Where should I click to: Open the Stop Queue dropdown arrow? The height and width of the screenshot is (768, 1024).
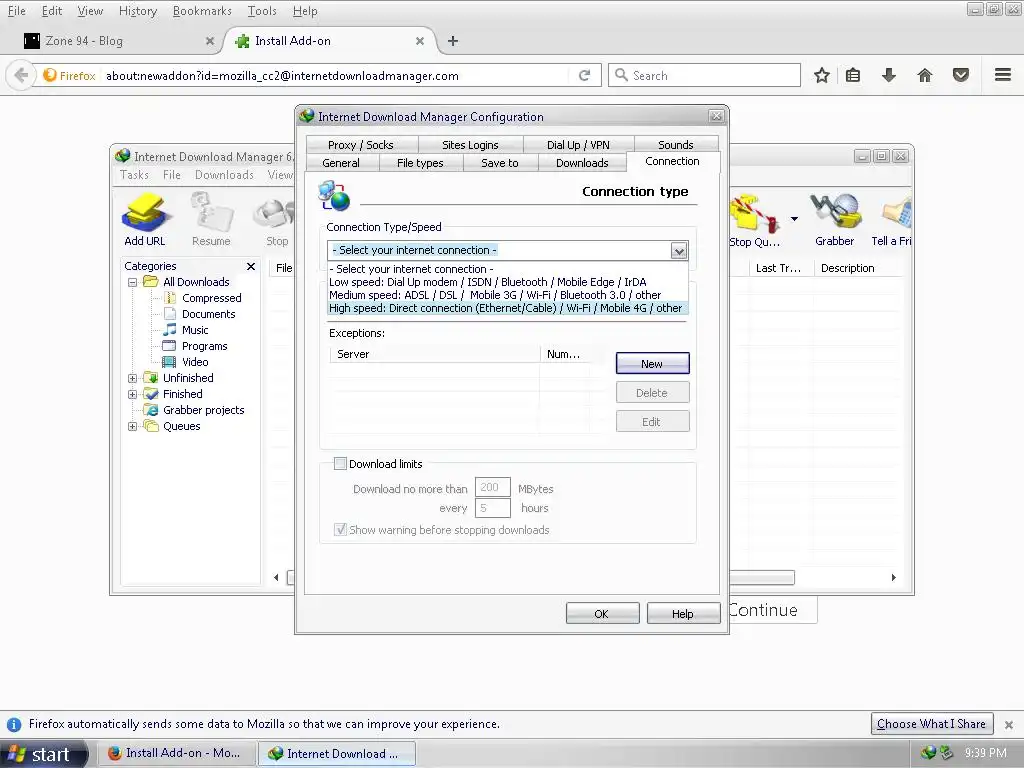click(794, 219)
